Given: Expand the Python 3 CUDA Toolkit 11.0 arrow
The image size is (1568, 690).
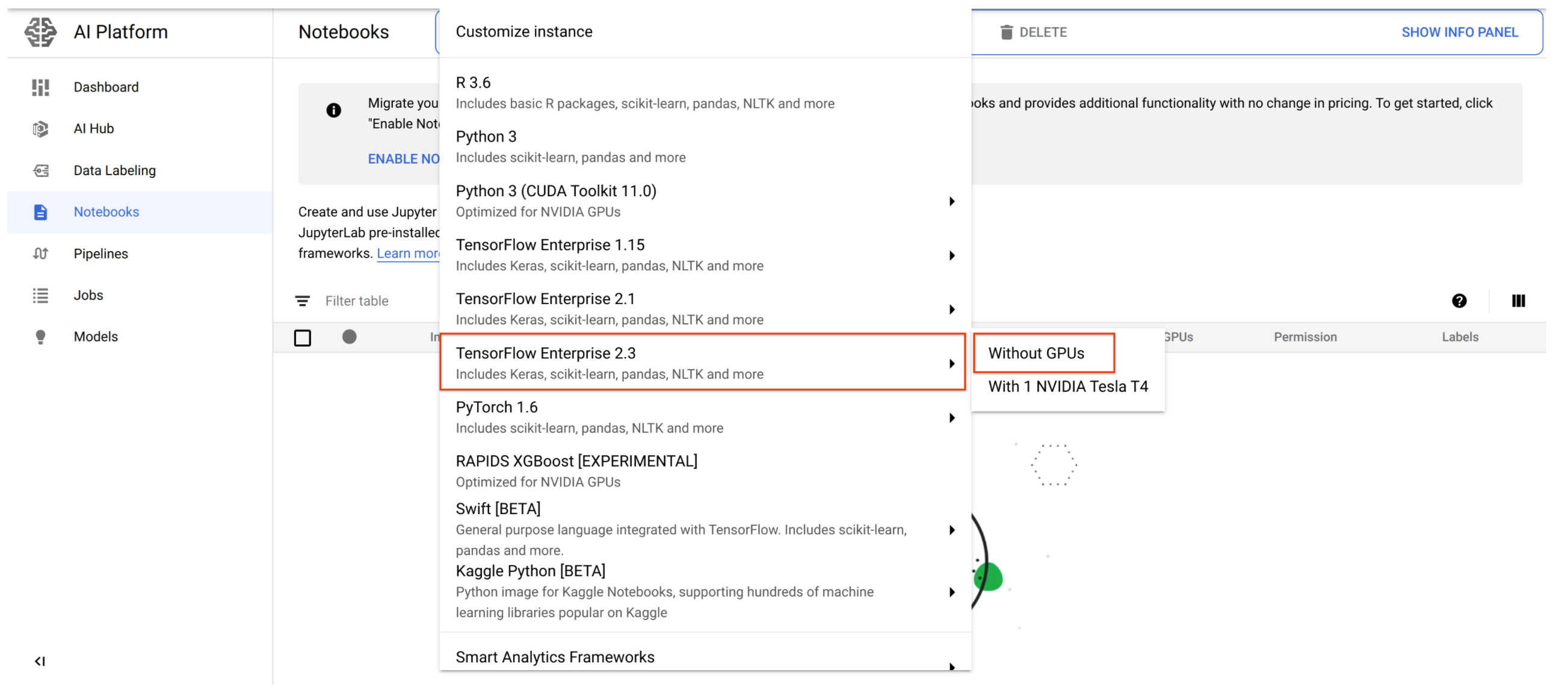Looking at the screenshot, I should [951, 202].
